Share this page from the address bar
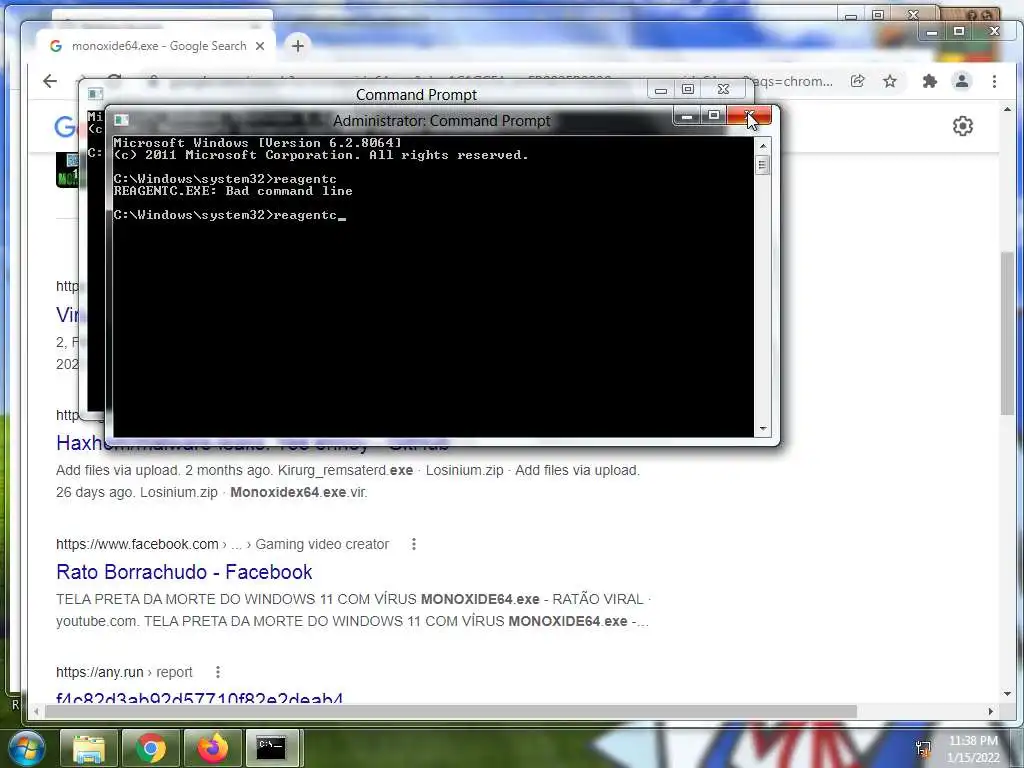Viewport: 1024px width, 768px height. pos(857,81)
